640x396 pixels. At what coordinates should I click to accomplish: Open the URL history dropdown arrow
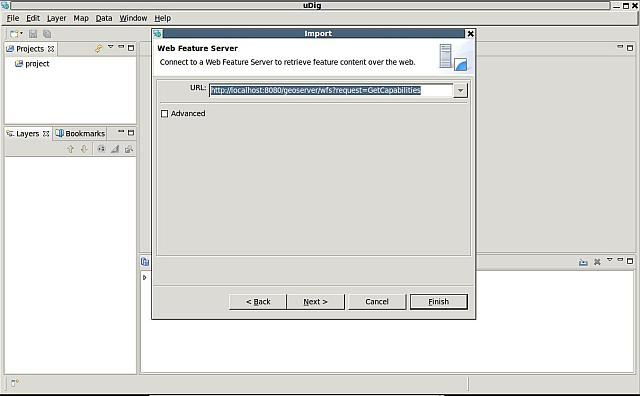click(x=460, y=91)
